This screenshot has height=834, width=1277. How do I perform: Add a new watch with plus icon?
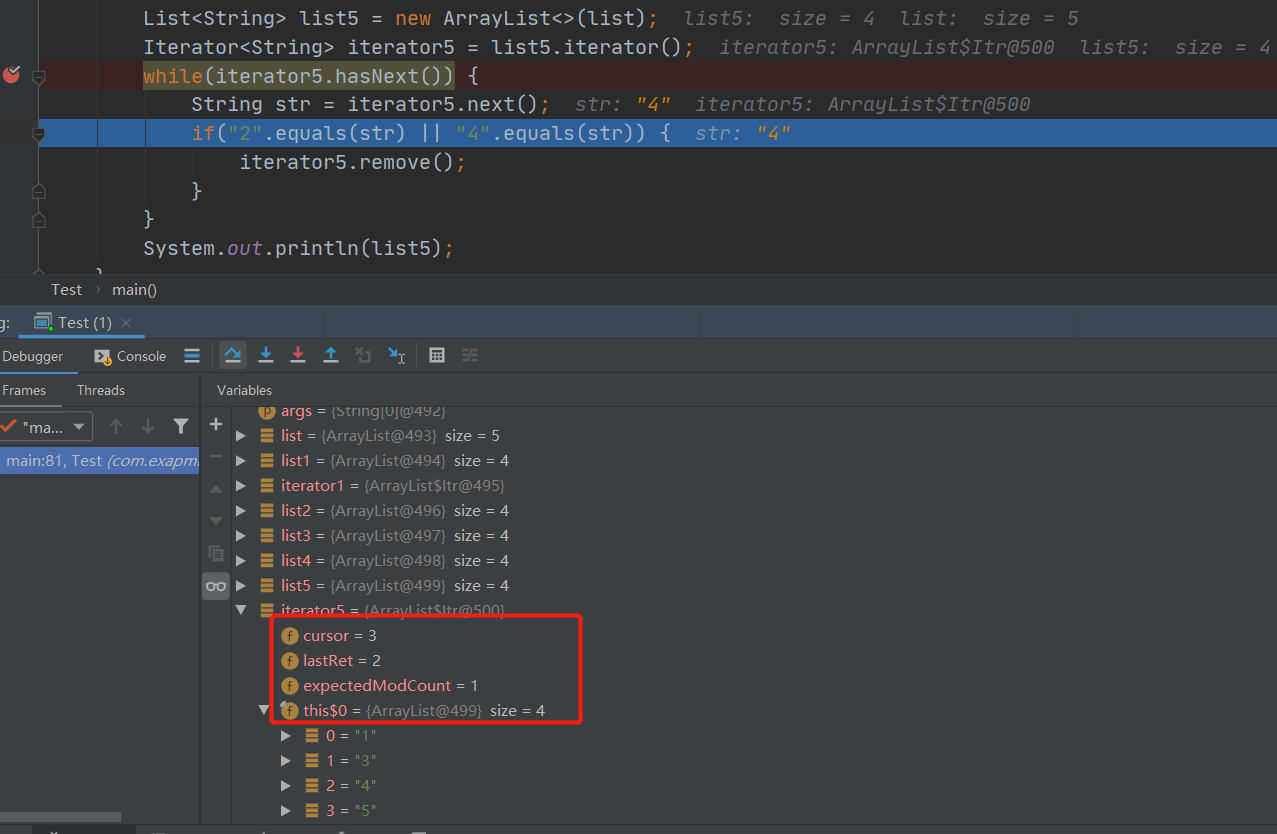pyautogui.click(x=216, y=425)
